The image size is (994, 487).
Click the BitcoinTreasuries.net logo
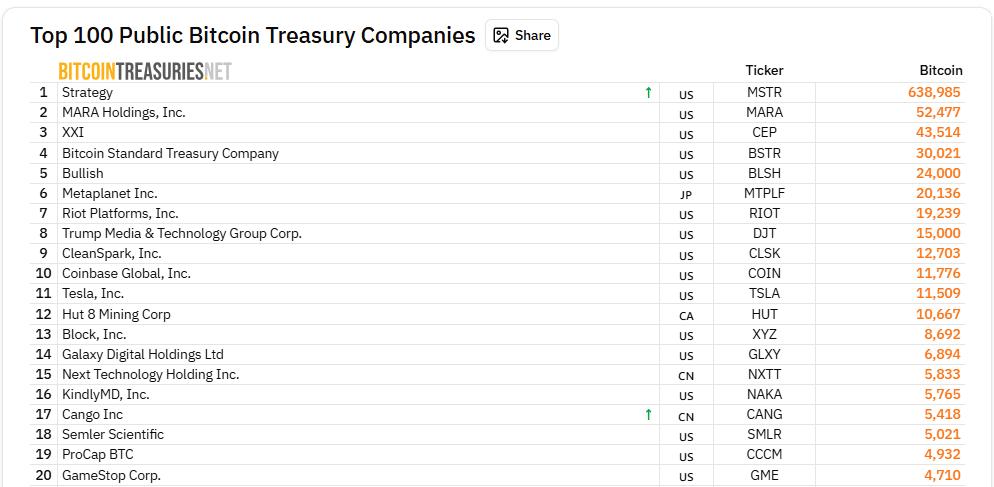(x=145, y=71)
